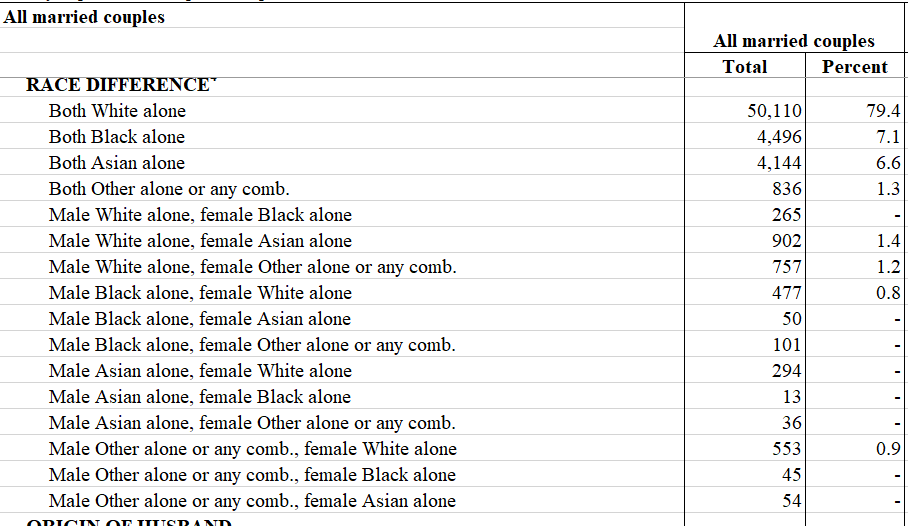The width and height of the screenshot is (908, 526).
Task: Select the total cell showing 836
Action: (x=786, y=189)
